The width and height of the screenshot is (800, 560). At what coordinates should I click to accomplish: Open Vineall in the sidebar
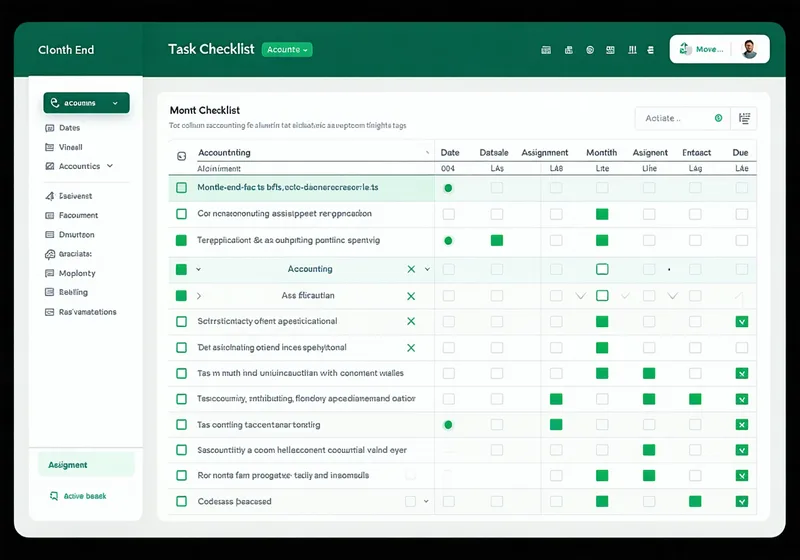click(70, 147)
